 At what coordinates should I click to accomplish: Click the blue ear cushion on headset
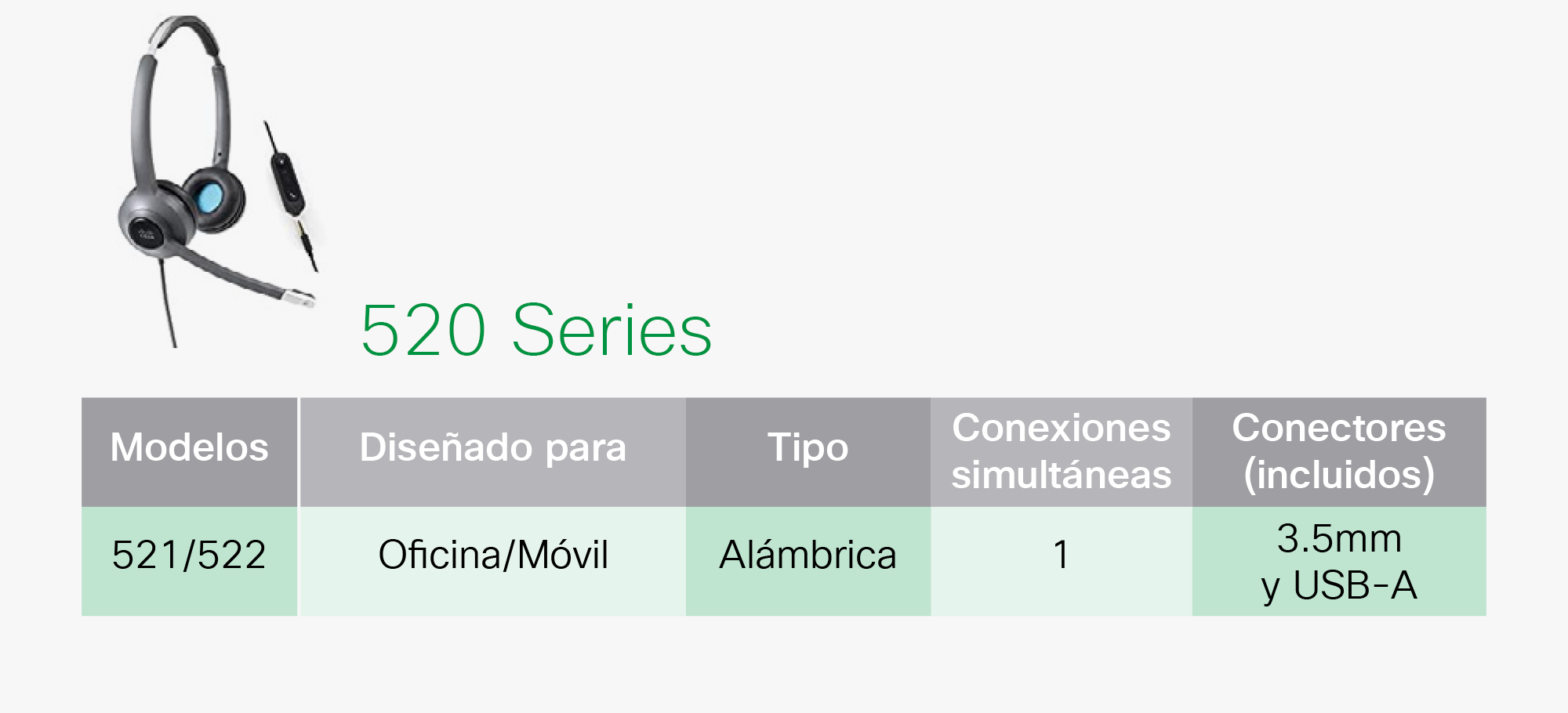pos(210,197)
